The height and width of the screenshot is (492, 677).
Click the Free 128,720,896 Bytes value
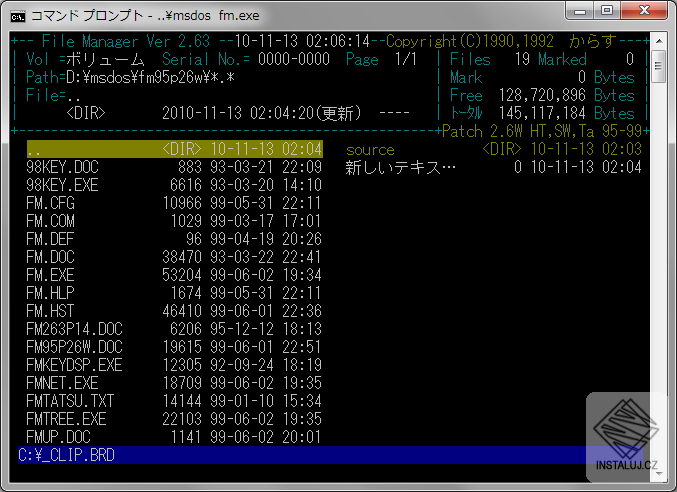coord(542,95)
